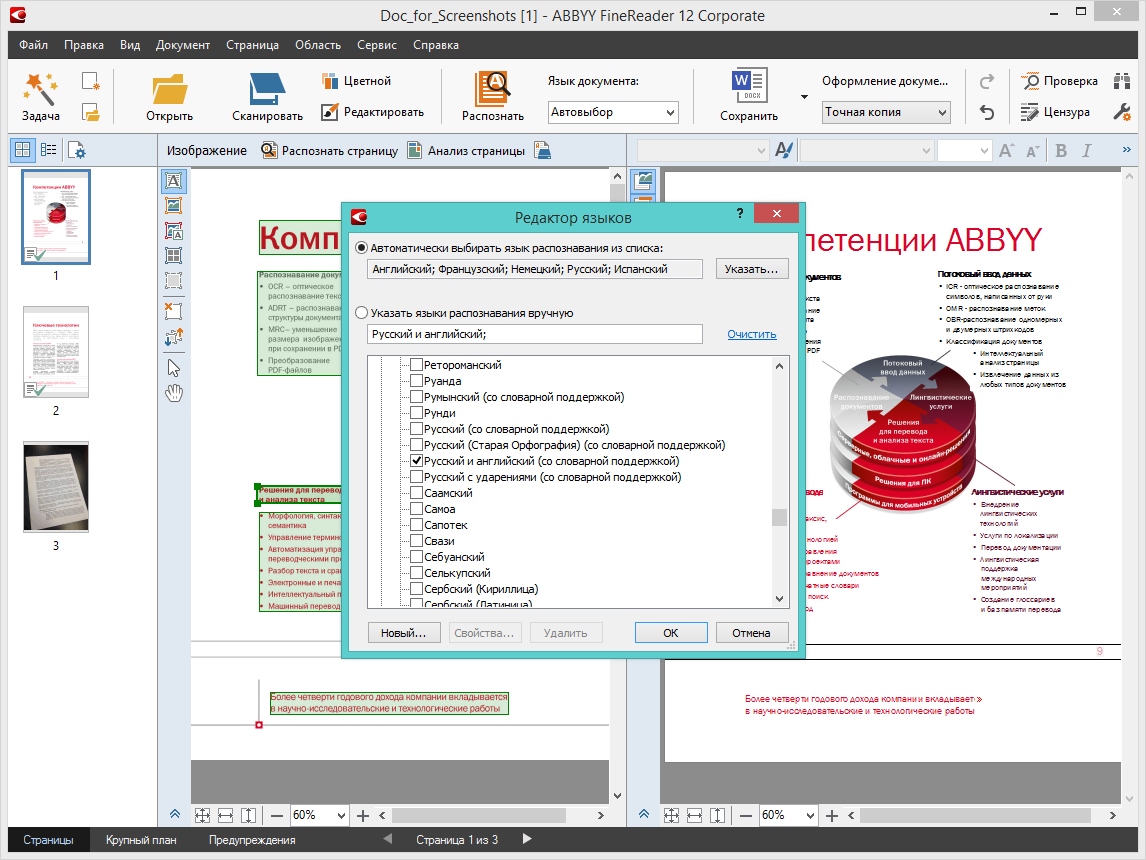Check the Ретороманский language checkbox
1146x860 pixels.
tap(417, 364)
